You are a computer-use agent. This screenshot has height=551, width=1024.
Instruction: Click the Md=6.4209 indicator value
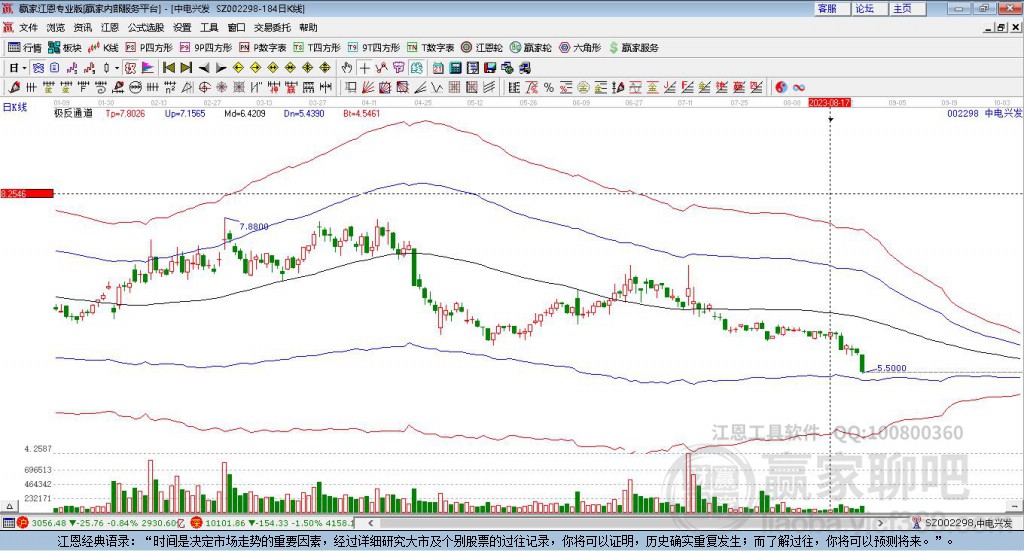(x=245, y=113)
